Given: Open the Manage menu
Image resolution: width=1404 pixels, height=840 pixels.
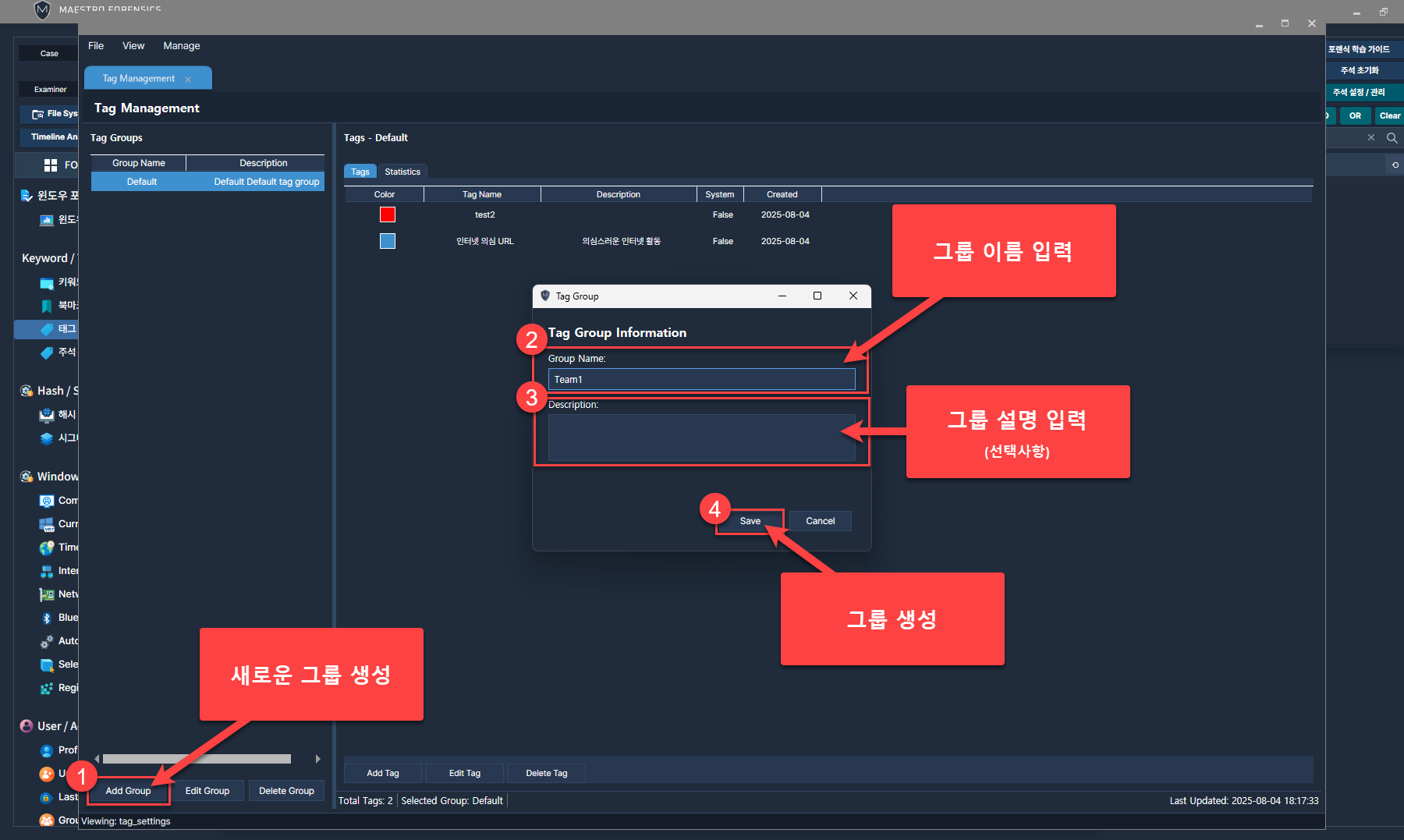Looking at the screenshot, I should (182, 46).
